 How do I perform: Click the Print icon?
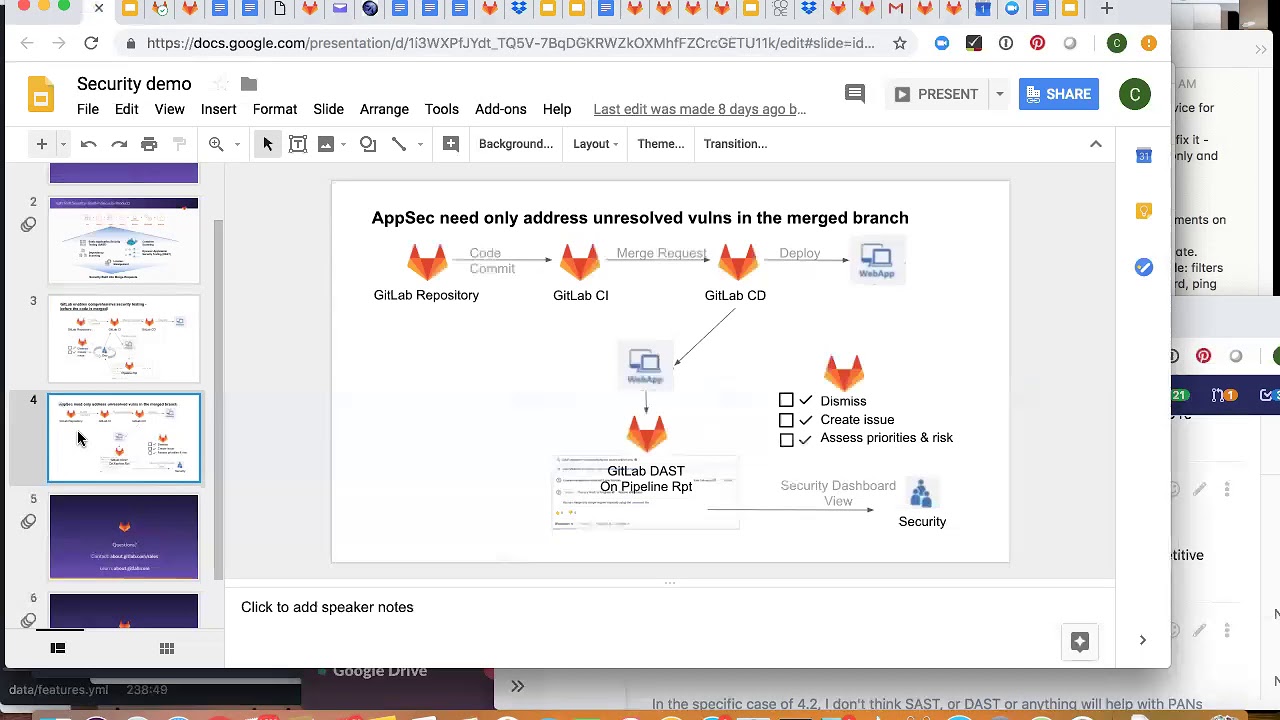(149, 144)
